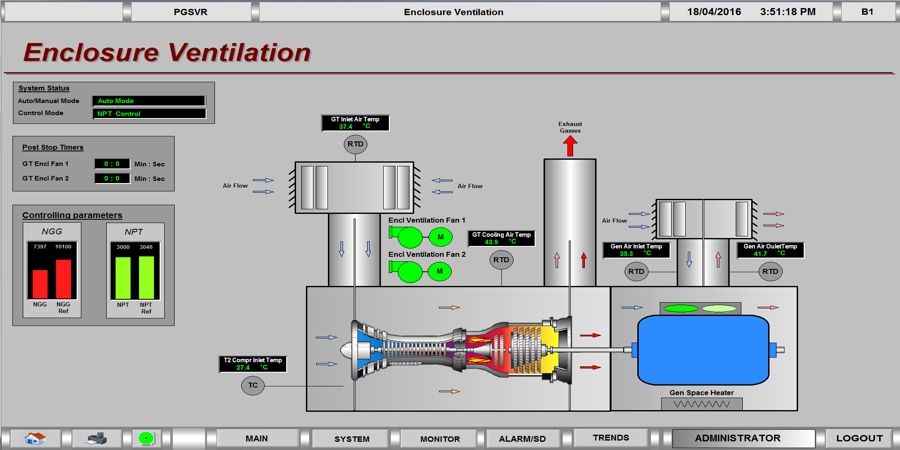This screenshot has height=450, width=900.
Task: Click the printer icon in bottom bar
Action: (x=96, y=438)
